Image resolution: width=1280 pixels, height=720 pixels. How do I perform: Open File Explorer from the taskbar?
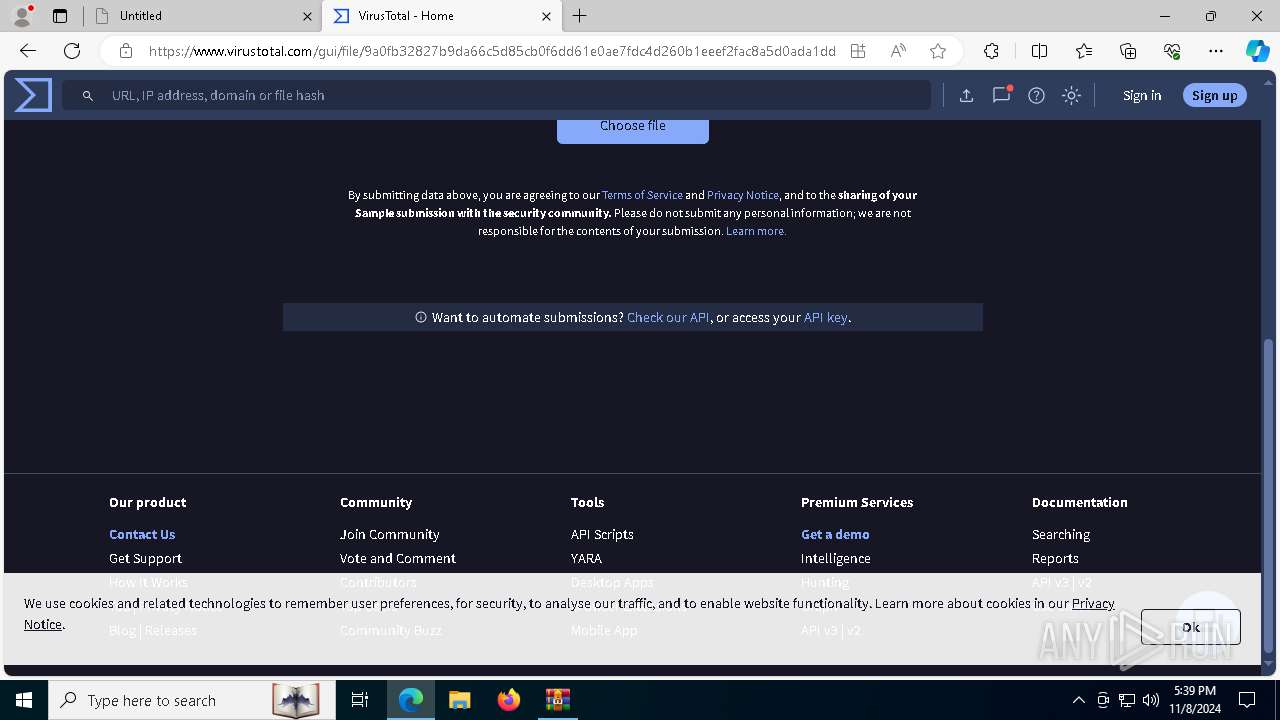460,700
